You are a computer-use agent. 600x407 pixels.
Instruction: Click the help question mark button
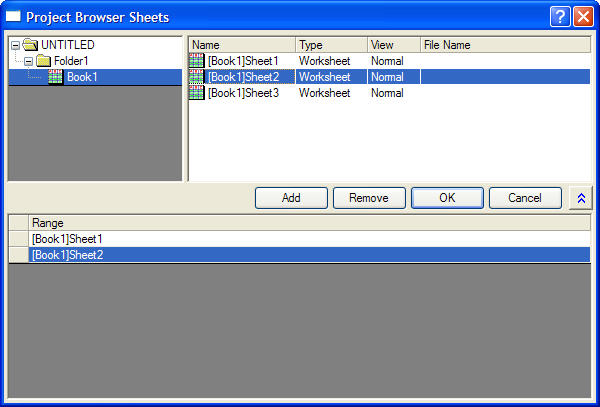[x=560, y=17]
